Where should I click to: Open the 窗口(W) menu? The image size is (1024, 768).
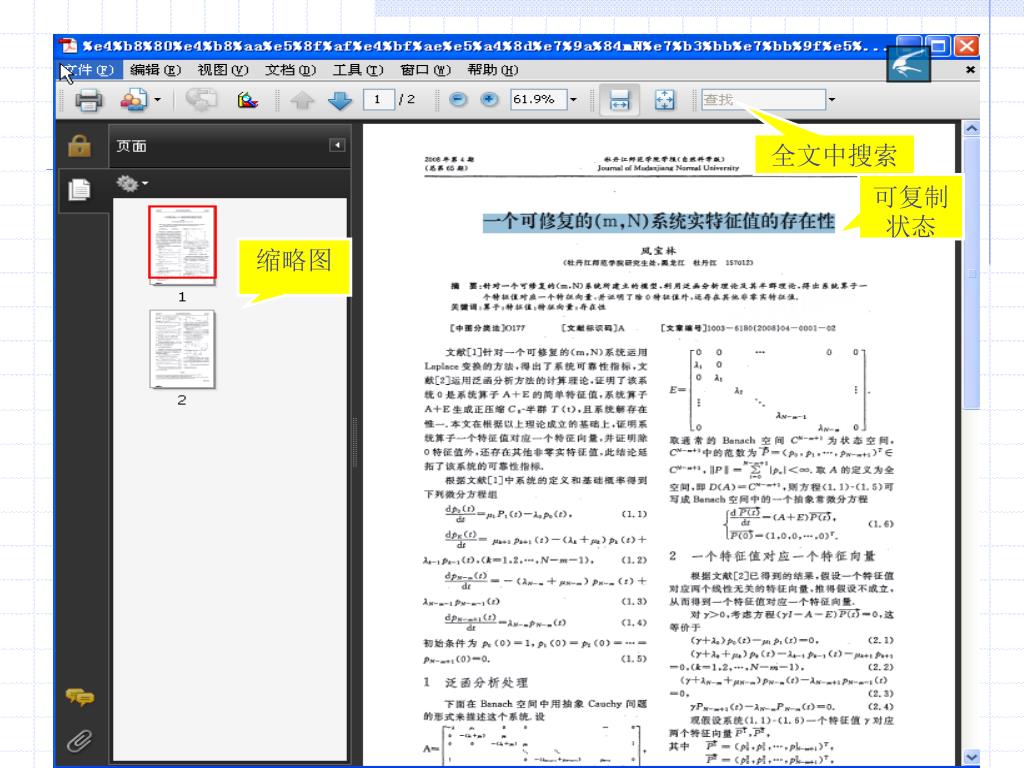[x=425, y=69]
